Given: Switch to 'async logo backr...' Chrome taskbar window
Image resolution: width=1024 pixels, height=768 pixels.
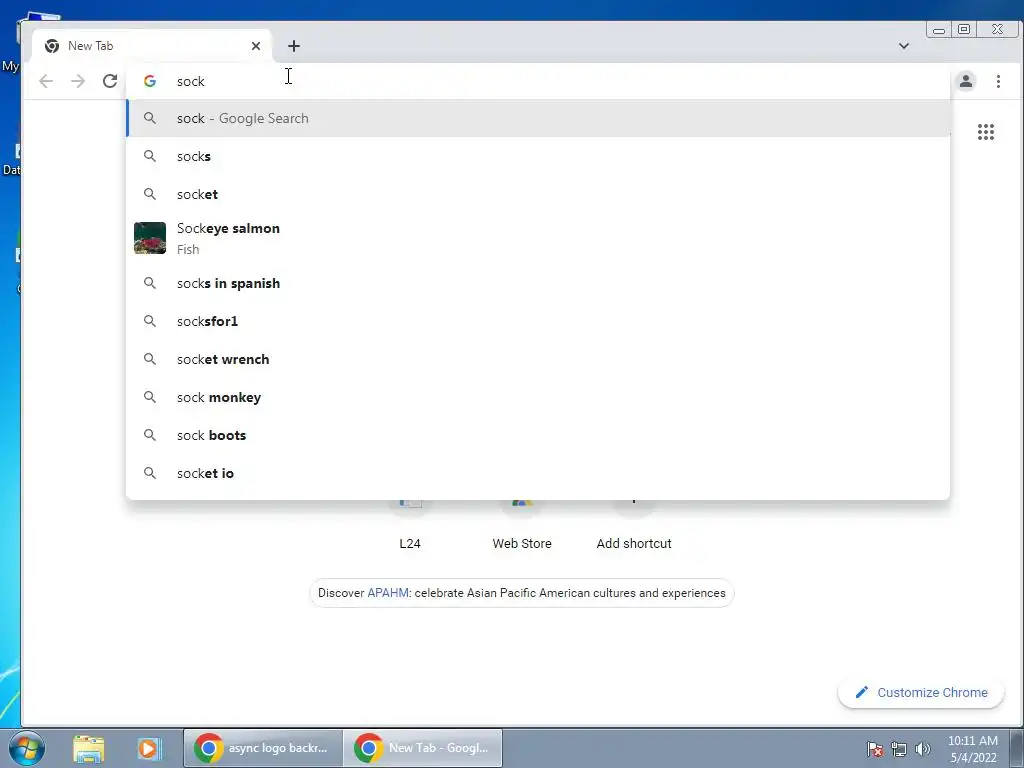Looking at the screenshot, I should click(263, 748).
